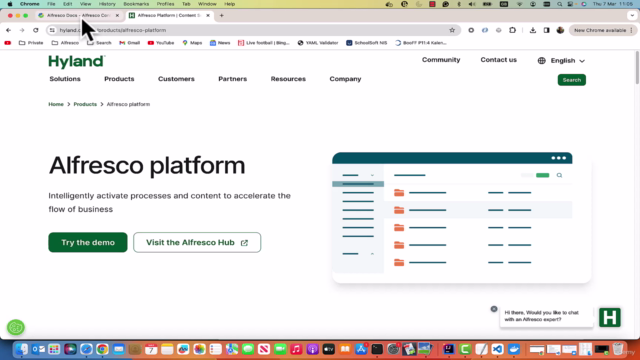Go to Home breadcrumb link

pos(56,104)
